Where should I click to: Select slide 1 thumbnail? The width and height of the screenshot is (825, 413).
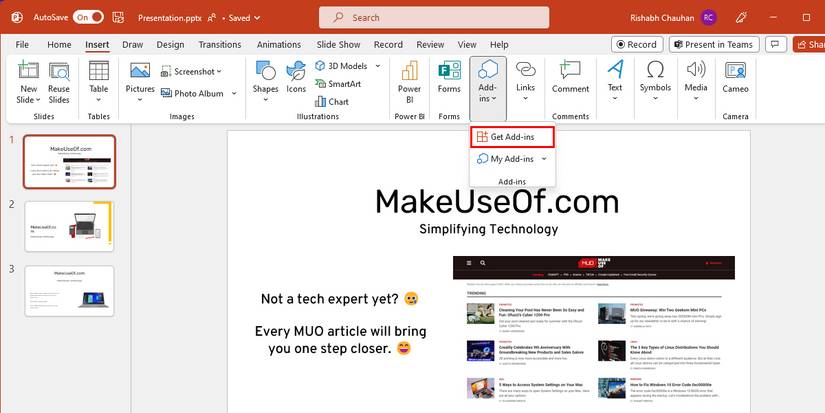69,162
